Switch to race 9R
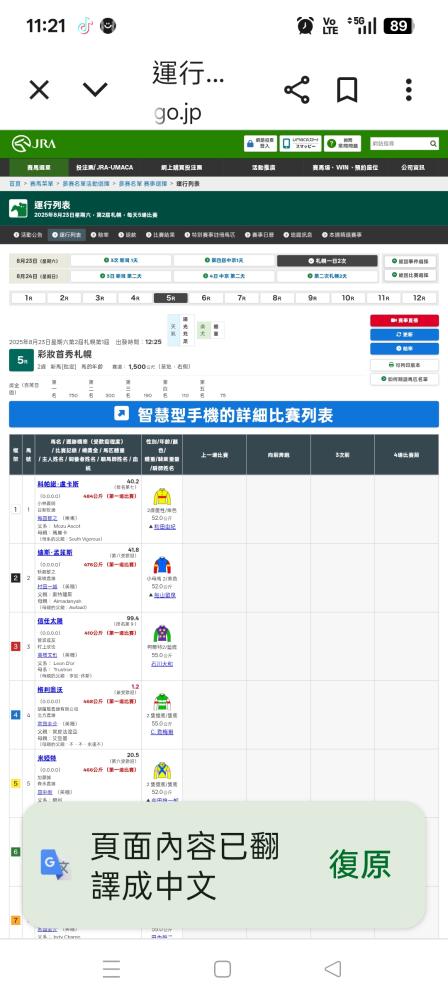448x1000 pixels. point(313,298)
